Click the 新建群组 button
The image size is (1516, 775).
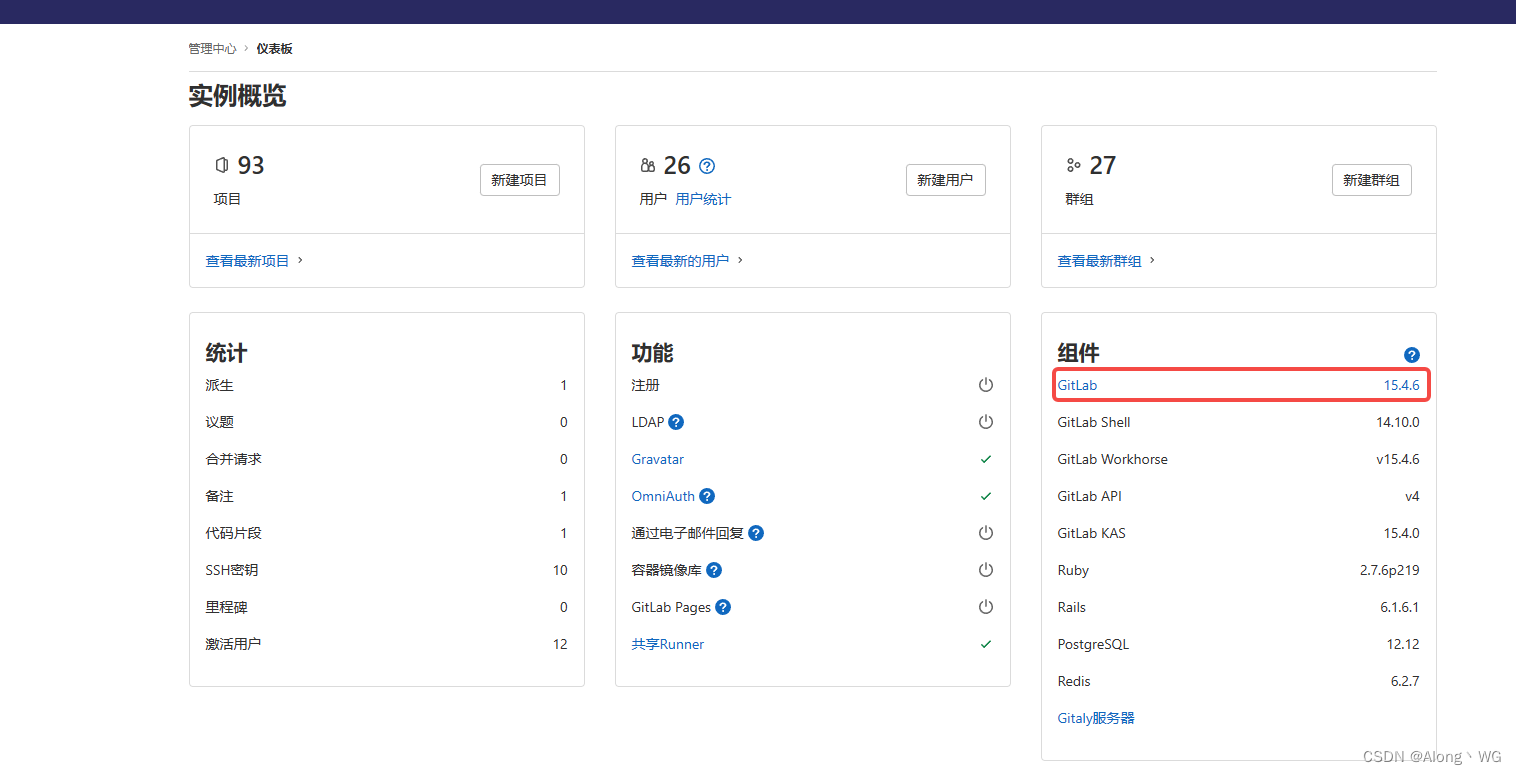click(x=1372, y=180)
